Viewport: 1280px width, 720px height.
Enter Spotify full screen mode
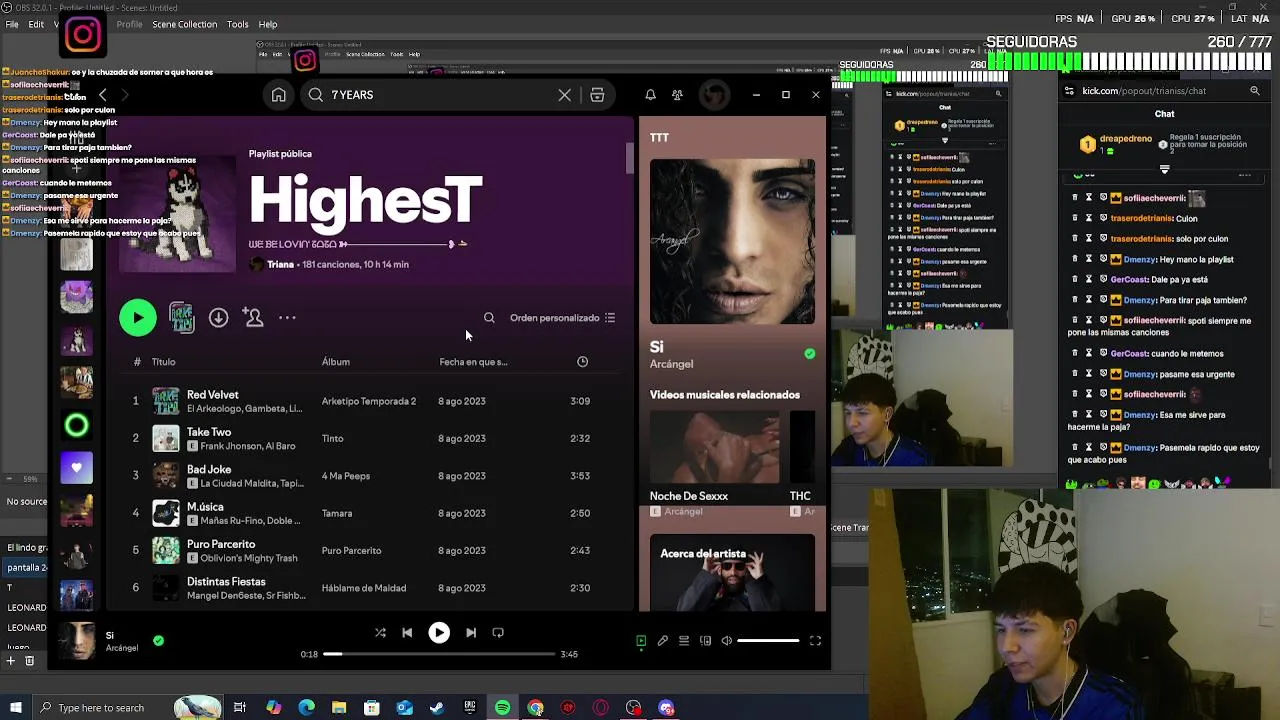(x=815, y=641)
